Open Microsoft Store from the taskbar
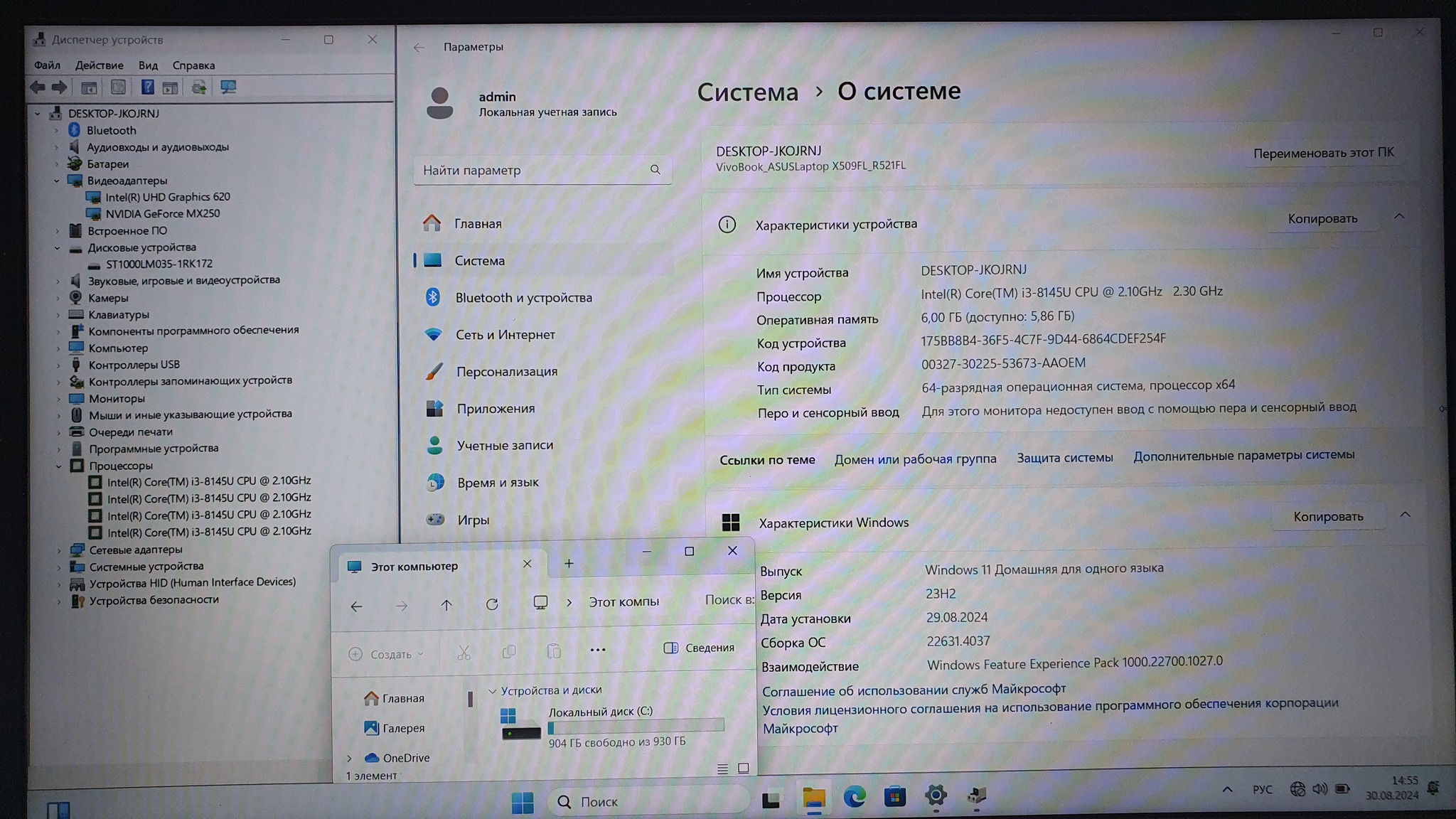This screenshot has width=1456, height=819. tap(894, 797)
